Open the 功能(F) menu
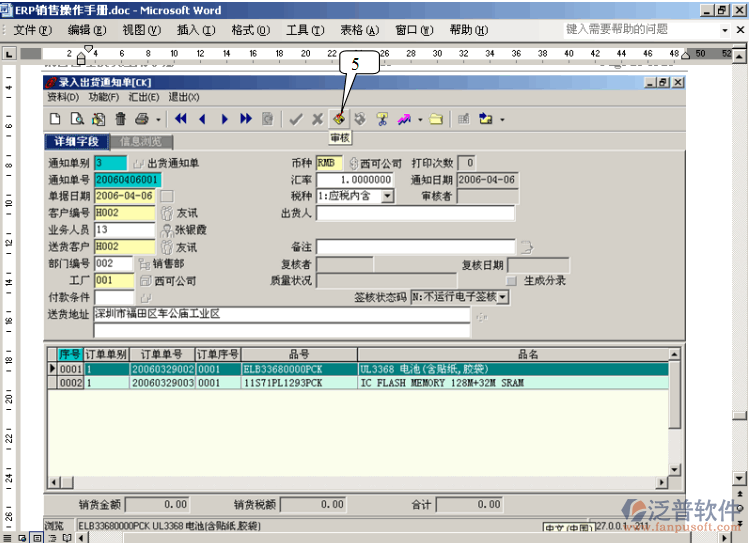 point(103,97)
